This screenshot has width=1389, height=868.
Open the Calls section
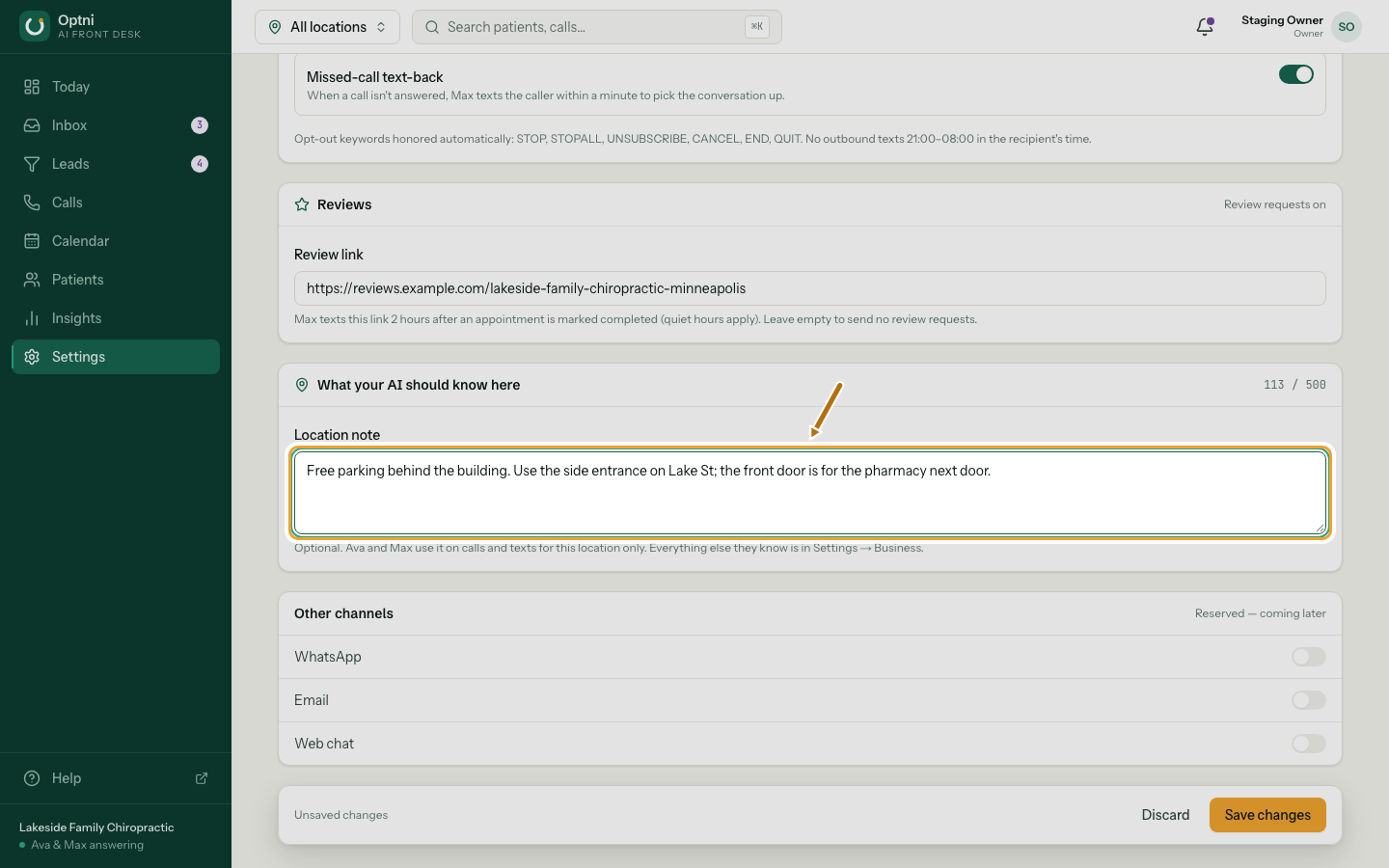tap(116, 203)
